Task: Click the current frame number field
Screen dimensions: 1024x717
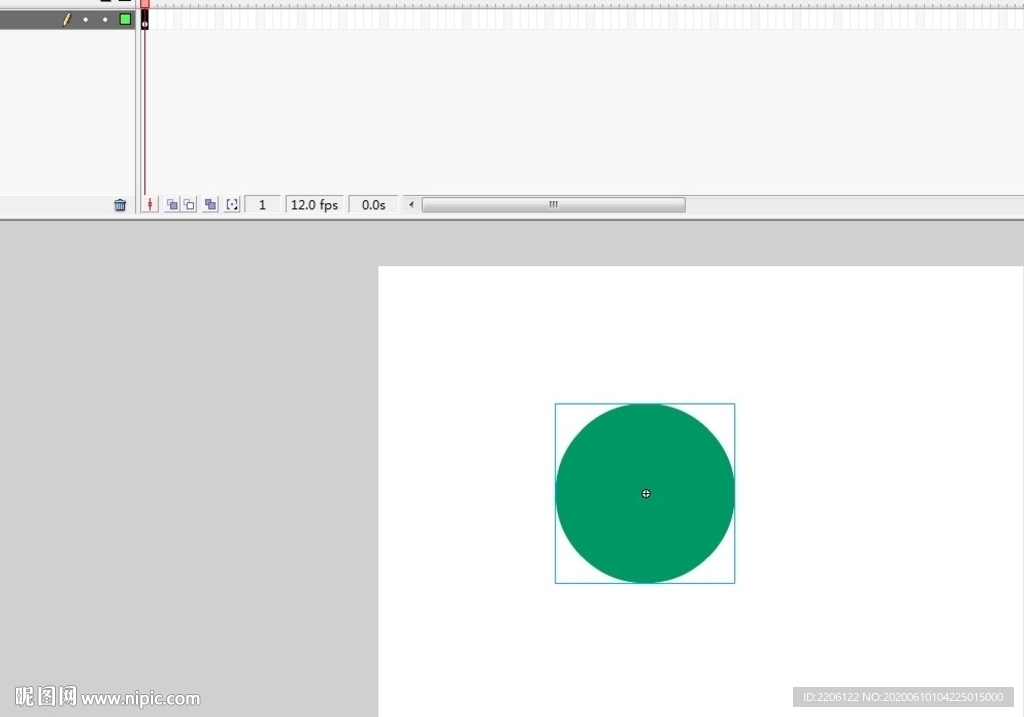Action: coord(263,205)
